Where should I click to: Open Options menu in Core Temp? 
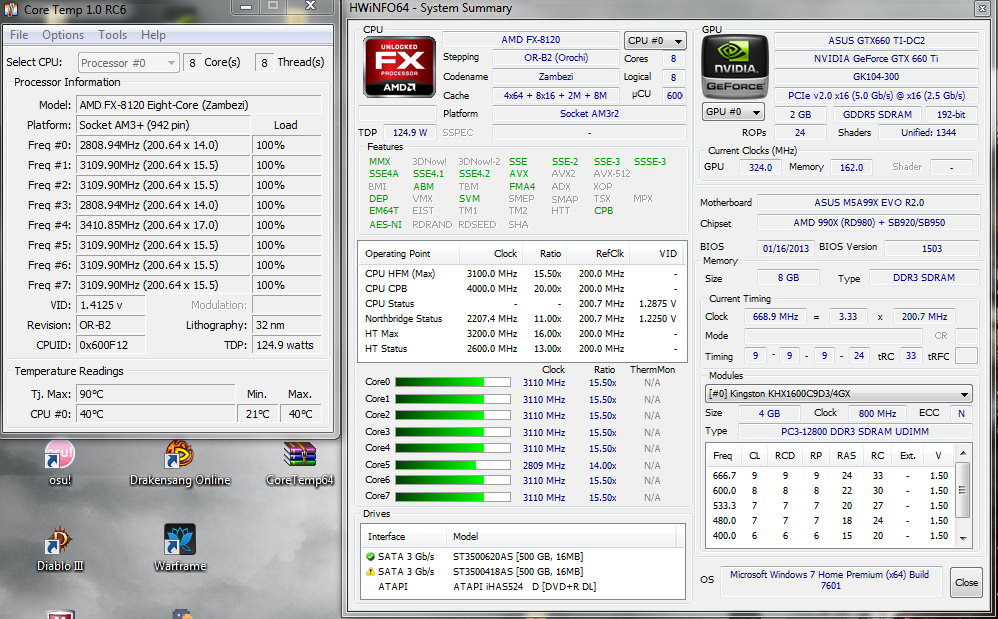(x=63, y=35)
